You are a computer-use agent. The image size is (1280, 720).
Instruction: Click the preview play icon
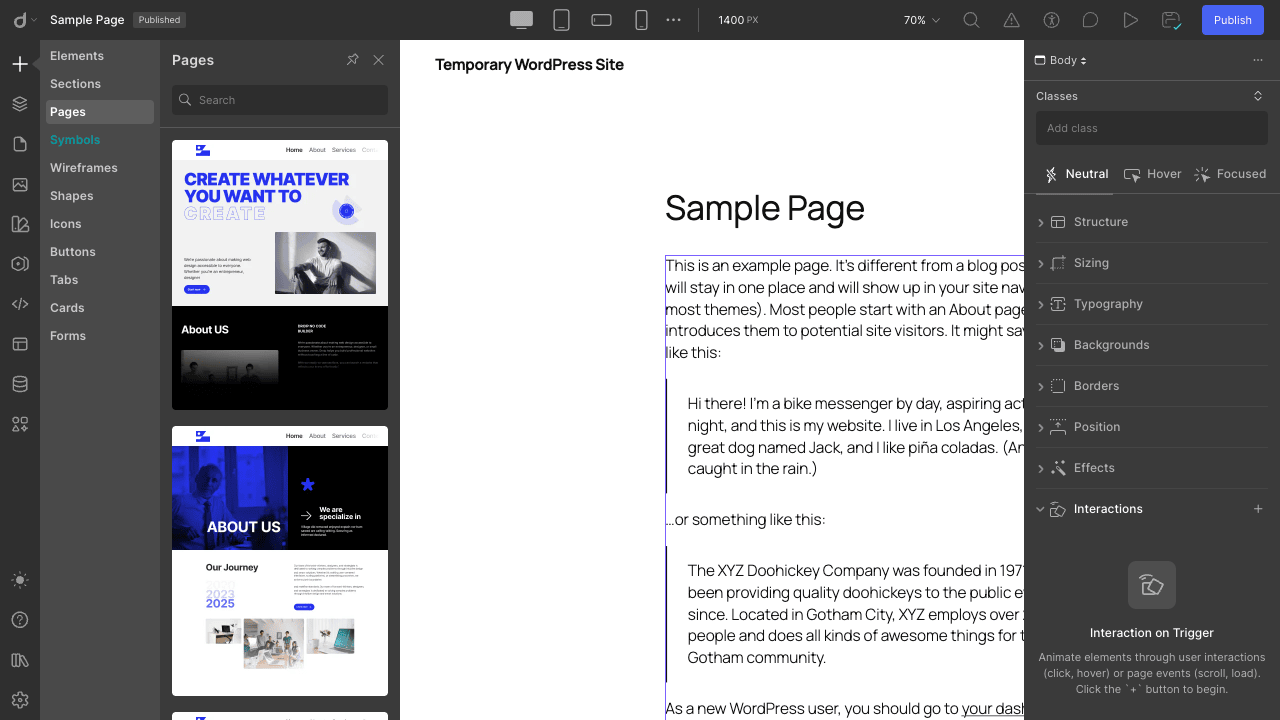pyautogui.click(x=1131, y=20)
